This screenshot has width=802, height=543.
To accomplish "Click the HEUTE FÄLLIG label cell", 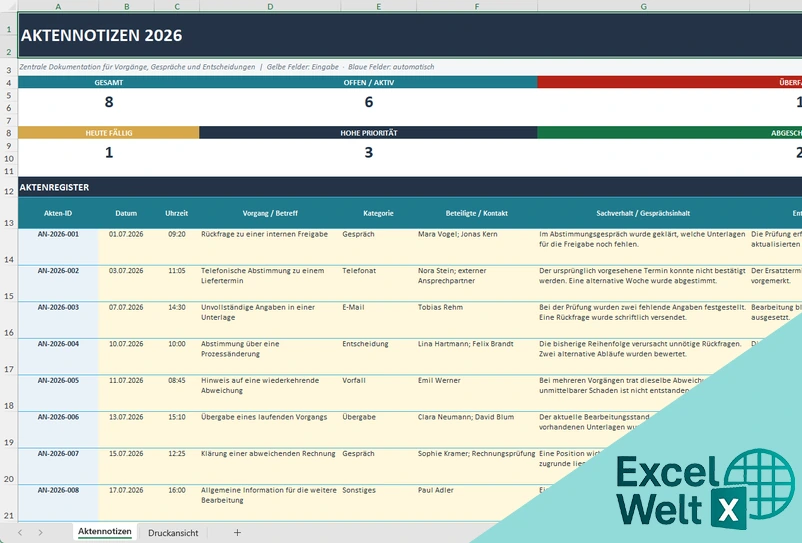I will click(x=108, y=133).
